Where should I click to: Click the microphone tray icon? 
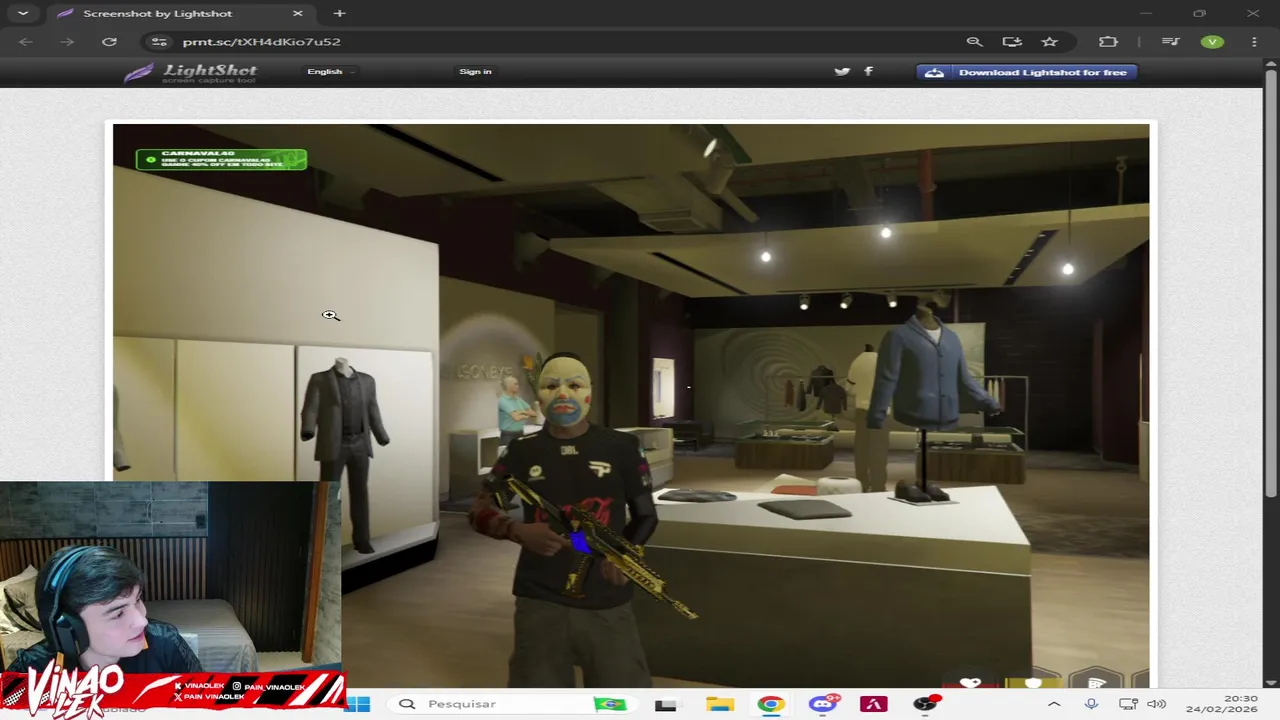1091,704
